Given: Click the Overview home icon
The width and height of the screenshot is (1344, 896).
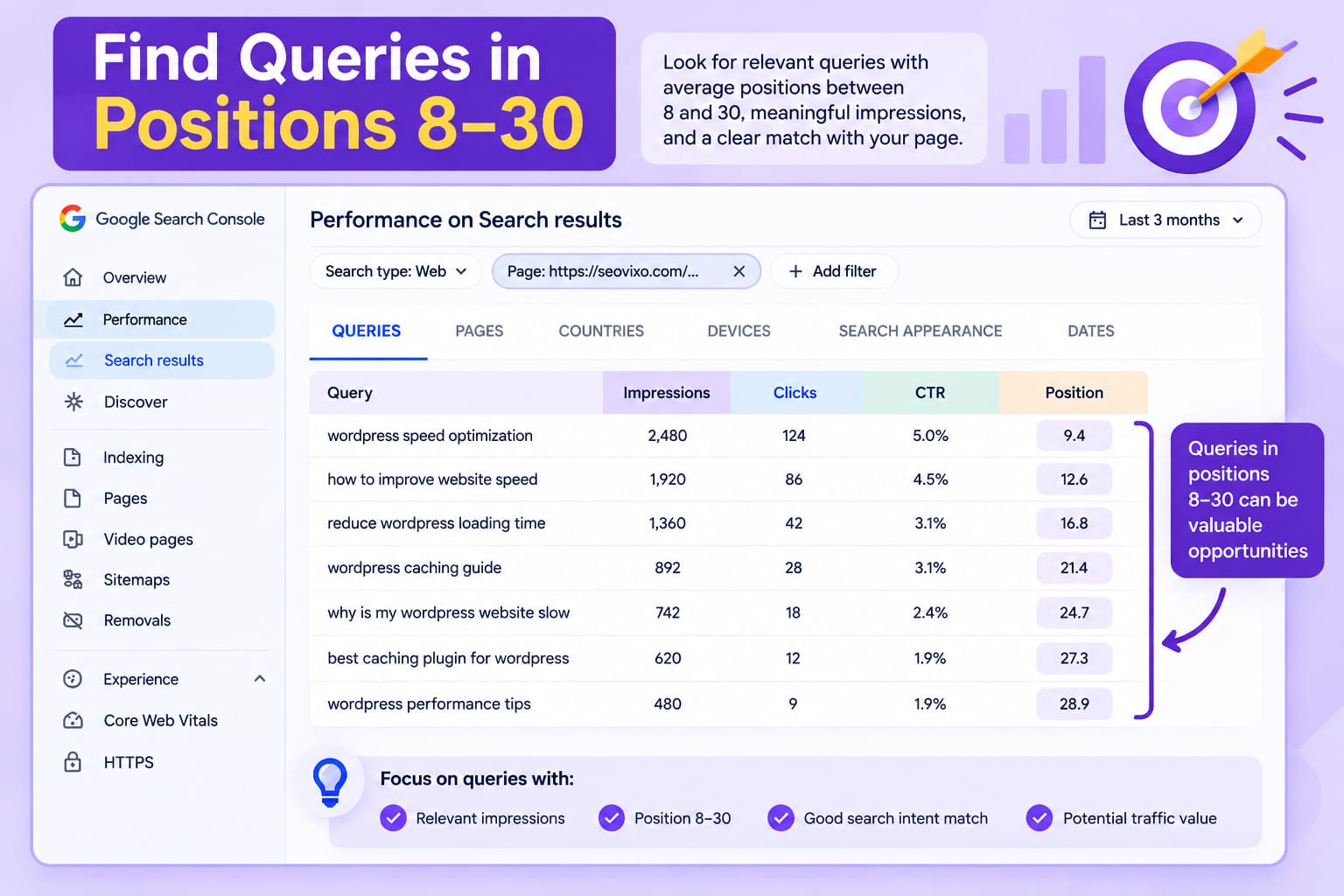Looking at the screenshot, I should (x=73, y=277).
